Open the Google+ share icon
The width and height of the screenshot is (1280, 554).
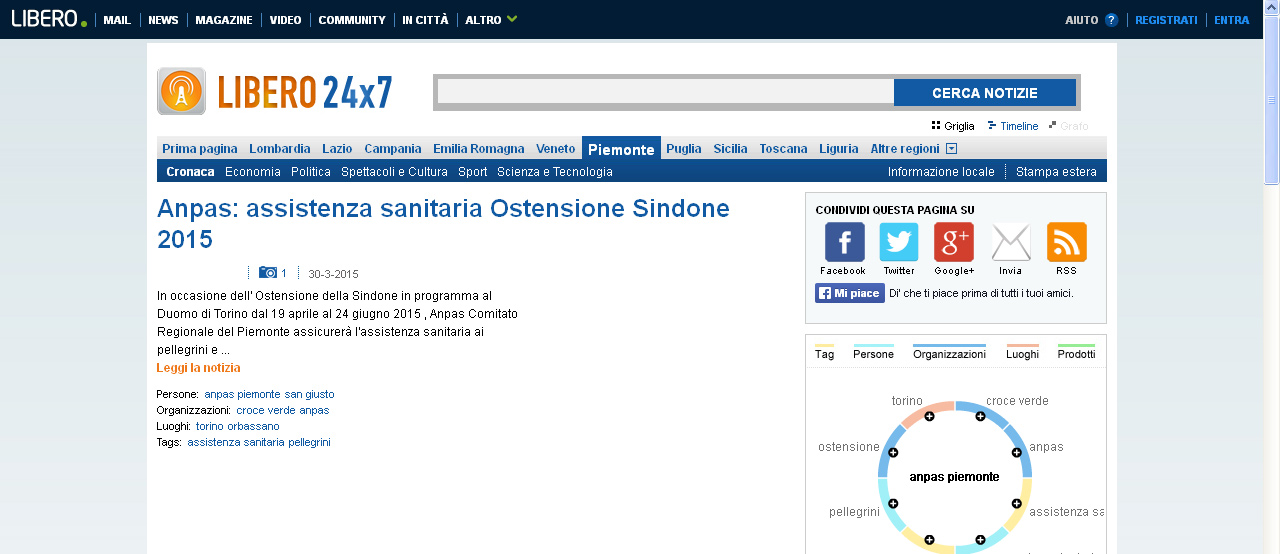click(953, 242)
